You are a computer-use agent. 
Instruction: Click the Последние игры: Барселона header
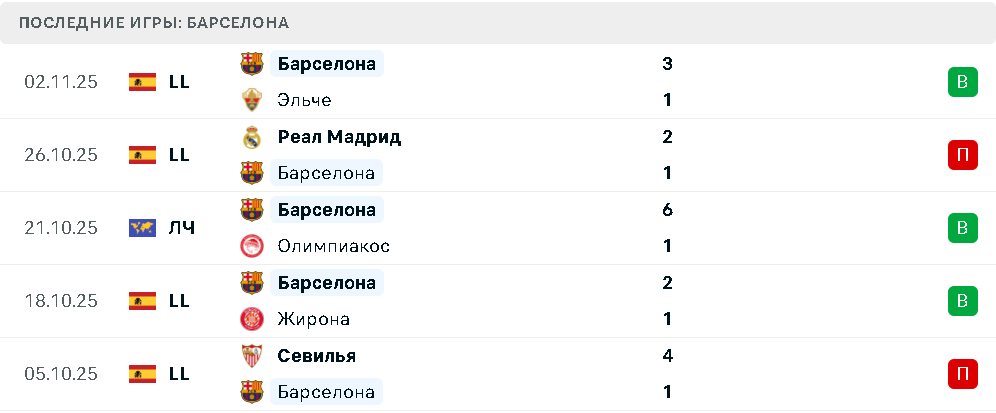coord(154,22)
